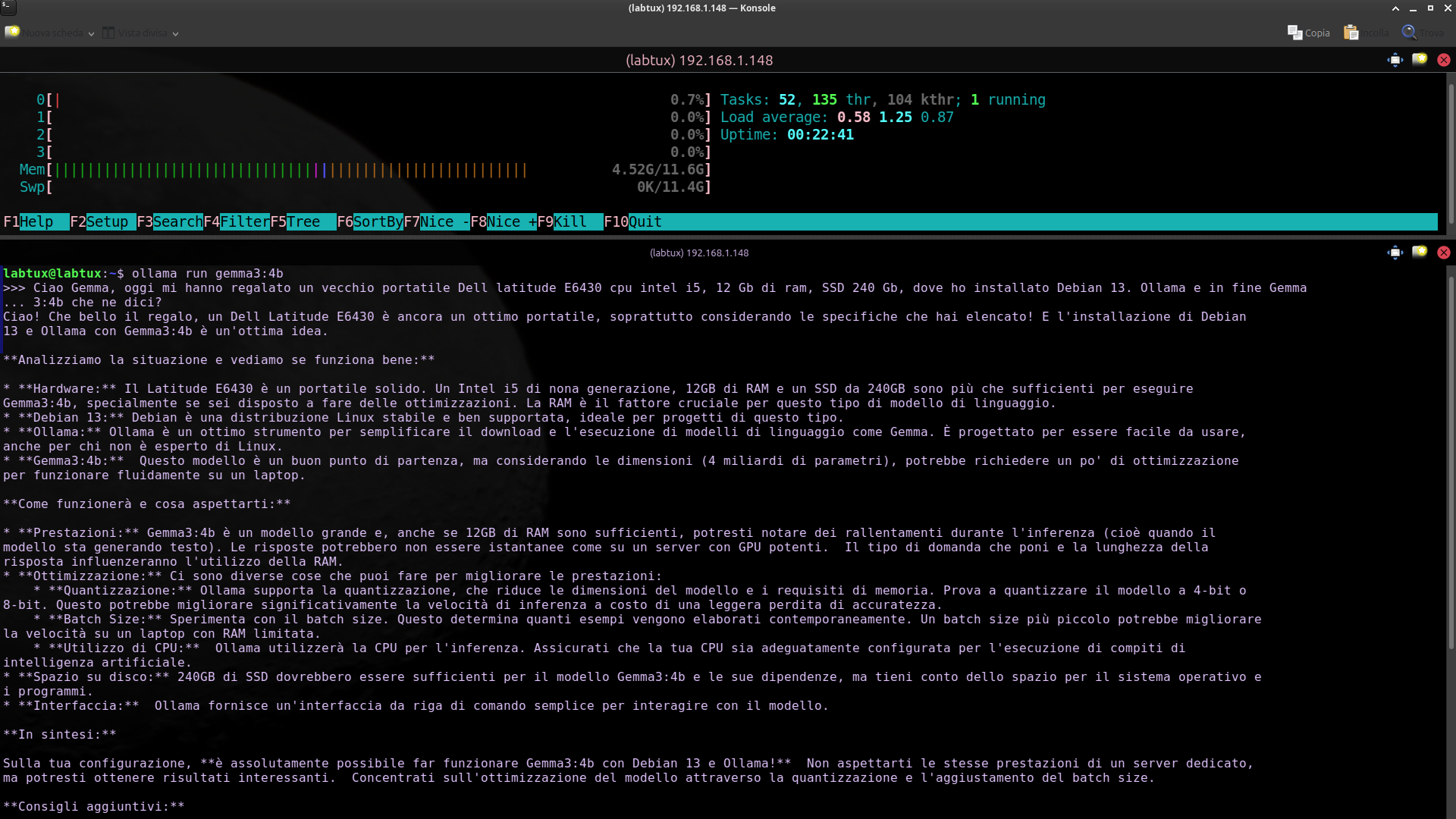Open the Nuova scheda dropdown arrow

(91, 33)
